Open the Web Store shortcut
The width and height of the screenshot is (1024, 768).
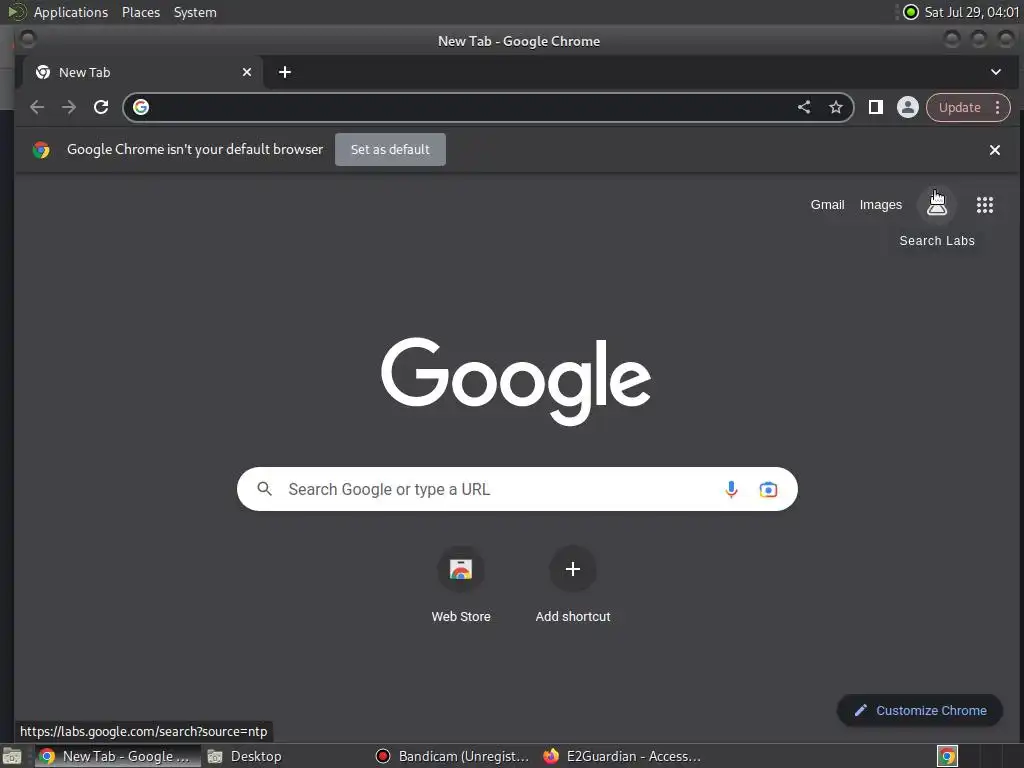click(461, 584)
